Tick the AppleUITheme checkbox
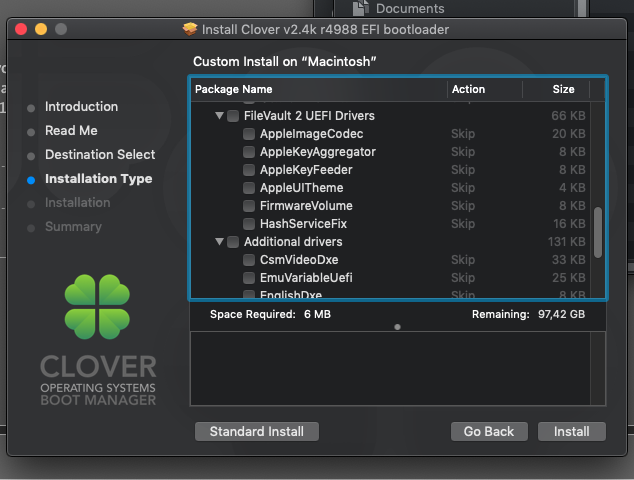Image resolution: width=634 pixels, height=480 pixels. click(x=249, y=188)
